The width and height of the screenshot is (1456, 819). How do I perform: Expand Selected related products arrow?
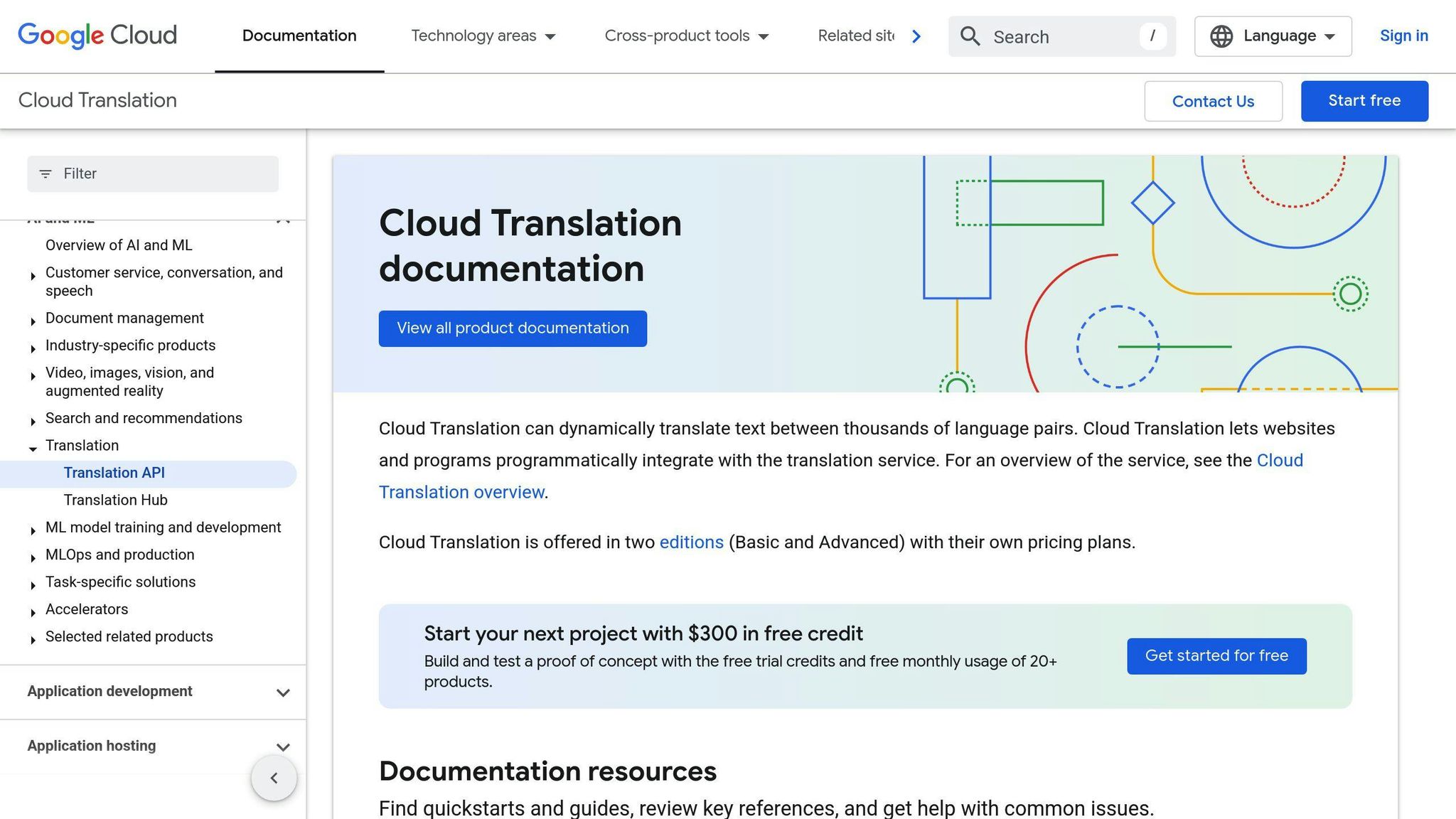tap(33, 640)
